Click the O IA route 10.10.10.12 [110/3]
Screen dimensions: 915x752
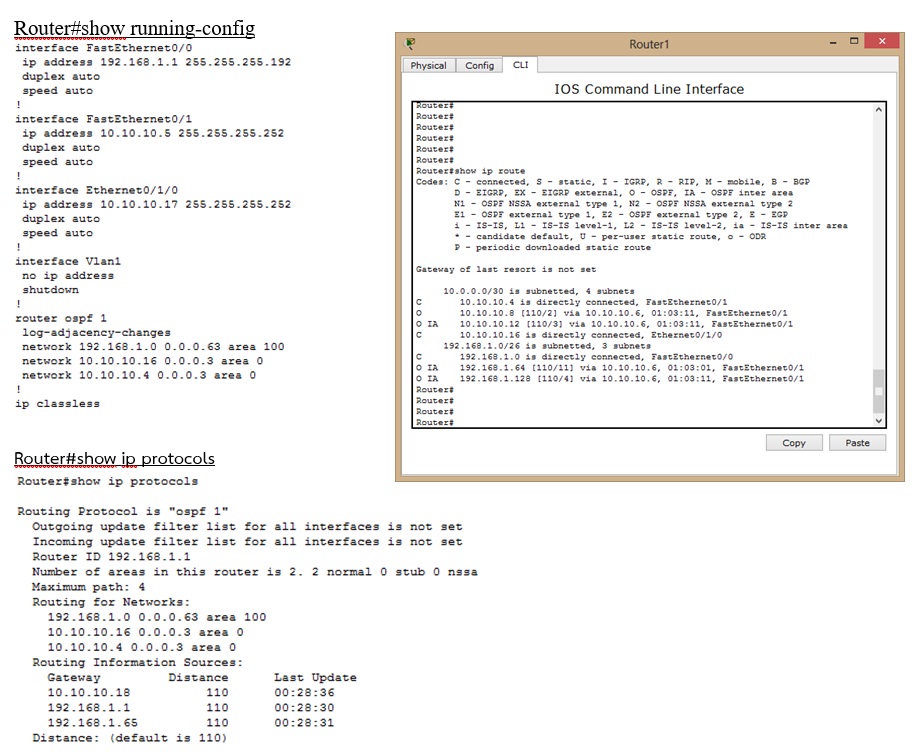click(x=604, y=324)
